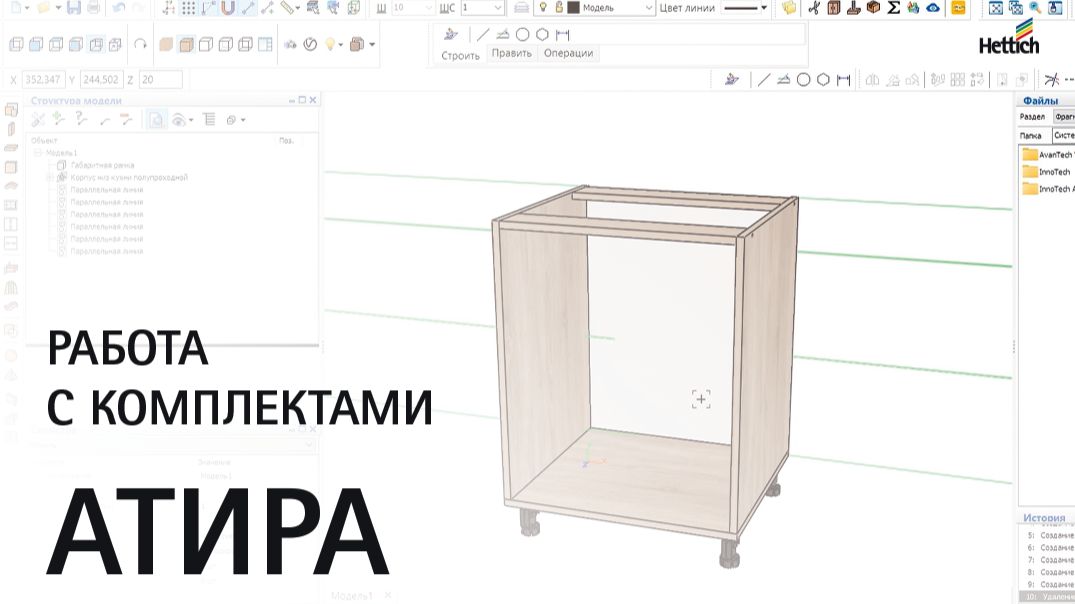Click the Z coordinate field
1075x604 pixels.
point(160,80)
